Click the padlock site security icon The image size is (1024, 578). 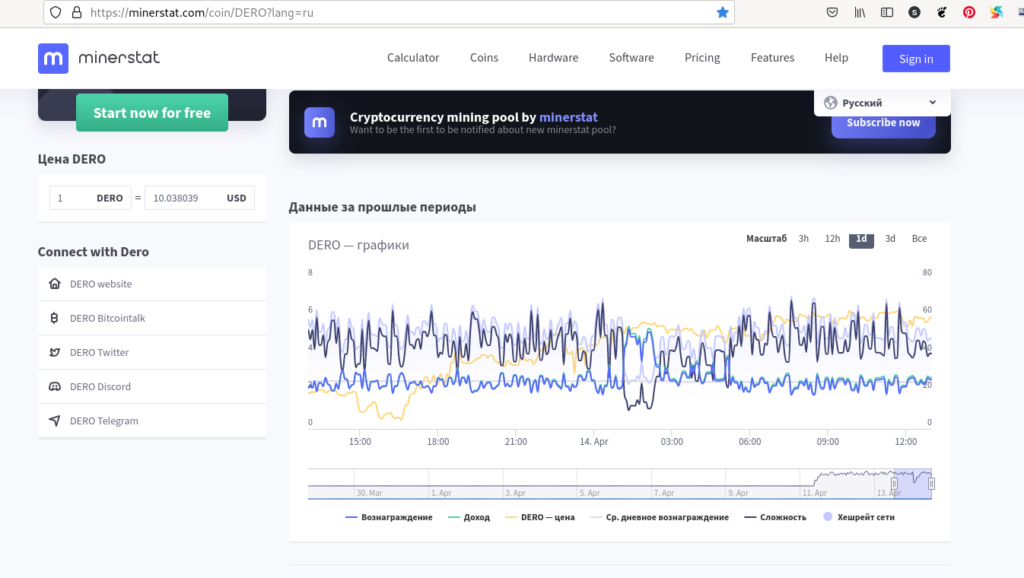[x=76, y=12]
